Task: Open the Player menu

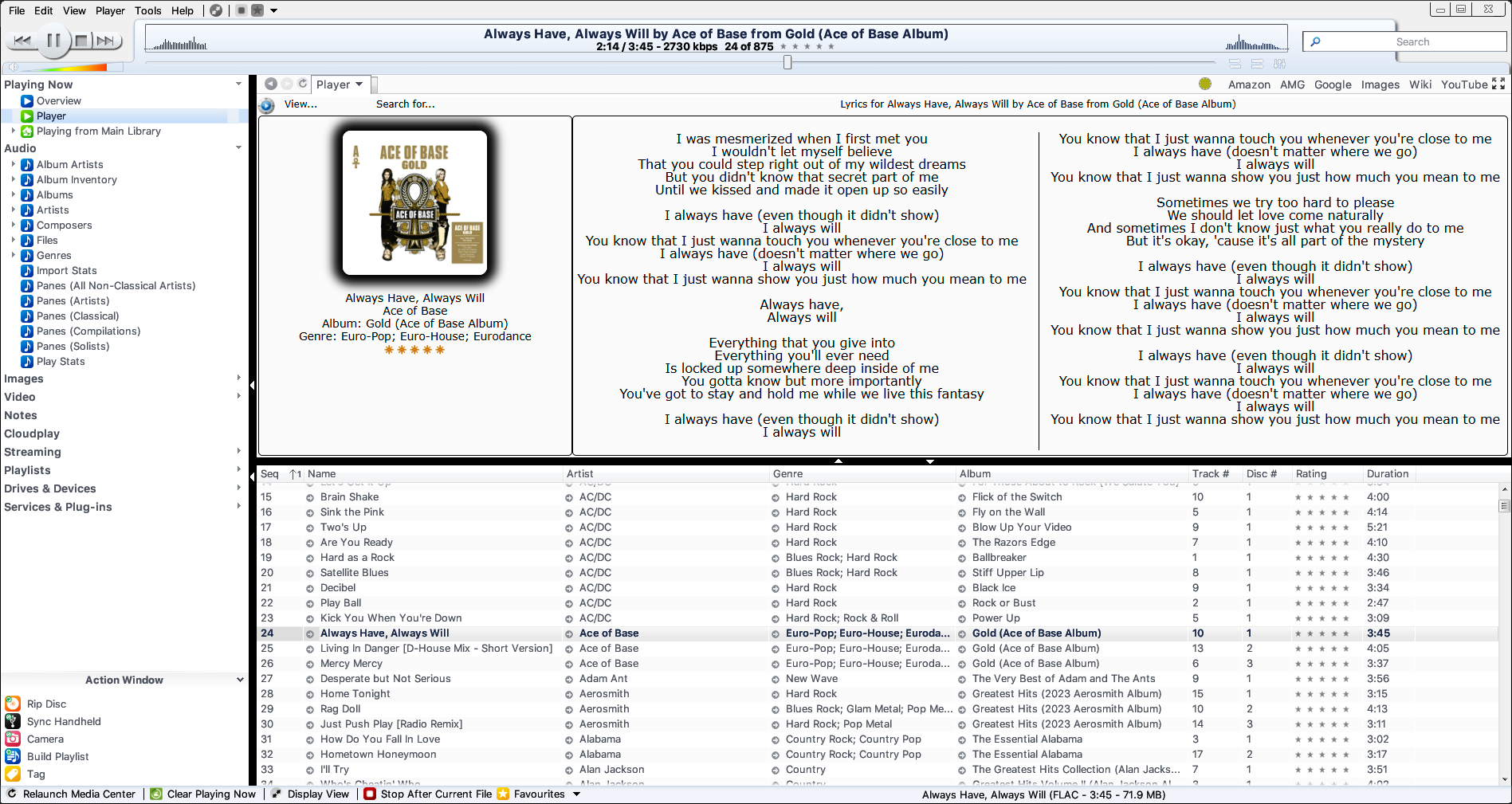Action: (x=110, y=10)
